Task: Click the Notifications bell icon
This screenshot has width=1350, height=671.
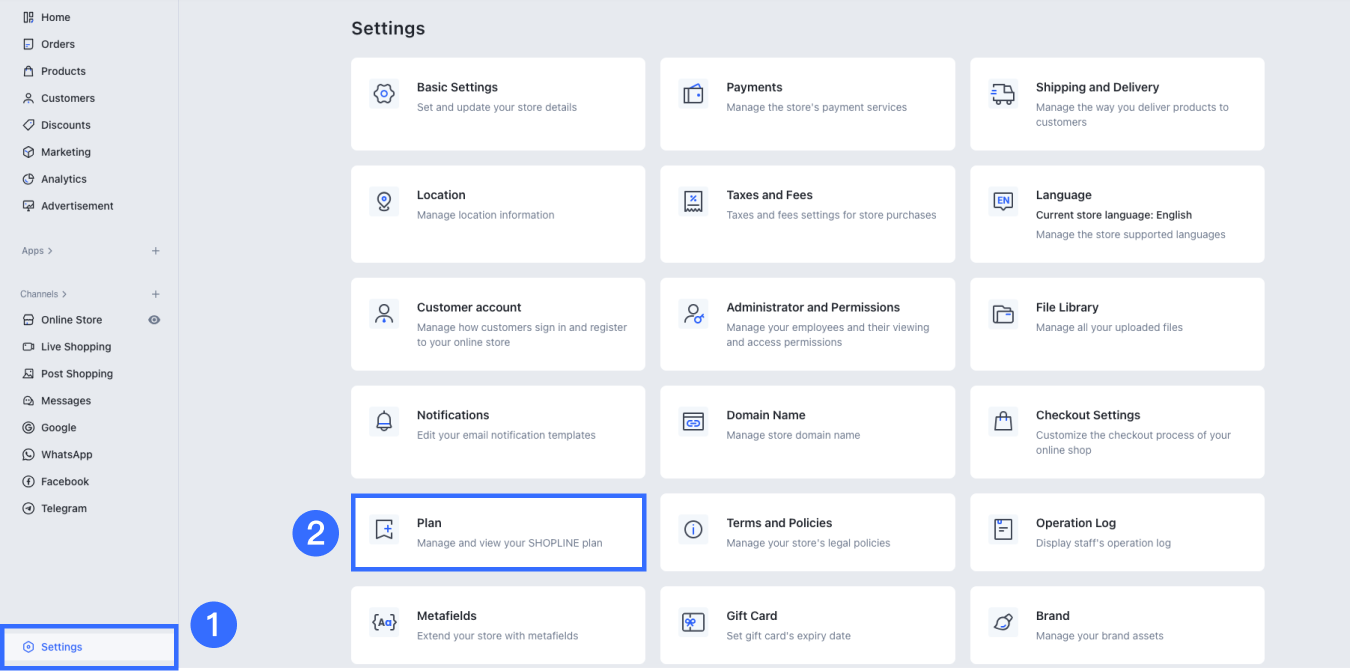Action: pos(384,421)
